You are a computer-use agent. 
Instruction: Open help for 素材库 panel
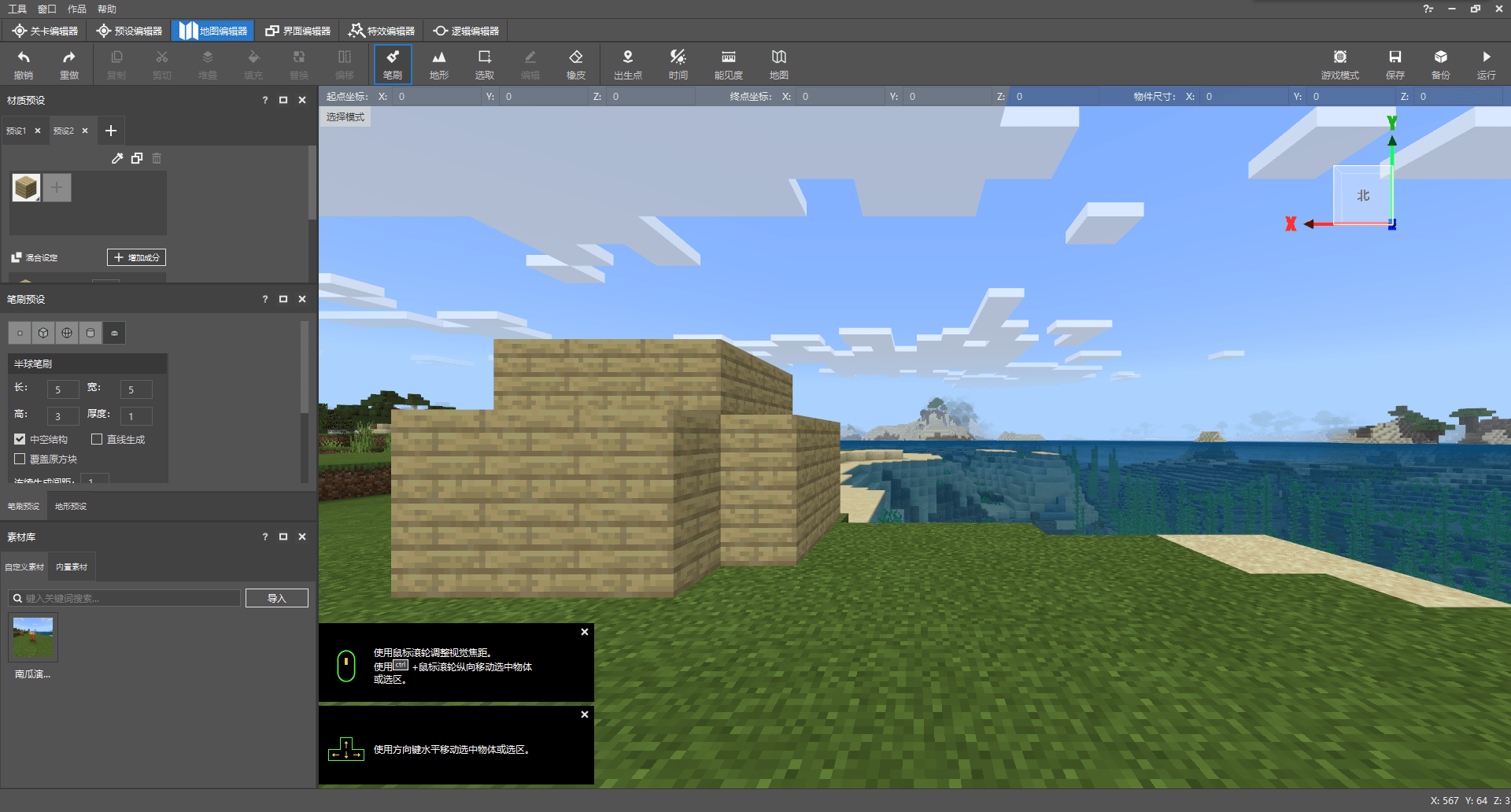pos(265,537)
